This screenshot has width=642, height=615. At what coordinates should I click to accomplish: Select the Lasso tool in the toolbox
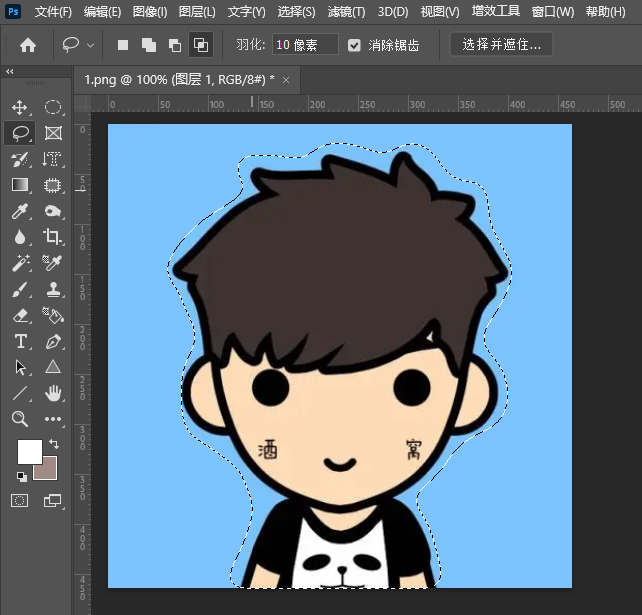tap(20, 133)
